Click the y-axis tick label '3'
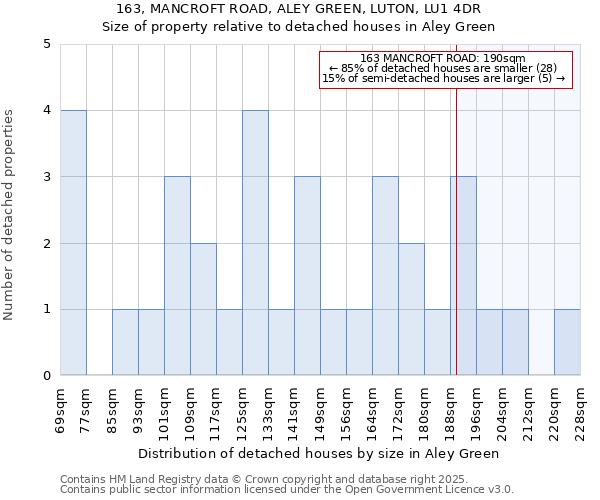This screenshot has width=600, height=500. pos(47,177)
